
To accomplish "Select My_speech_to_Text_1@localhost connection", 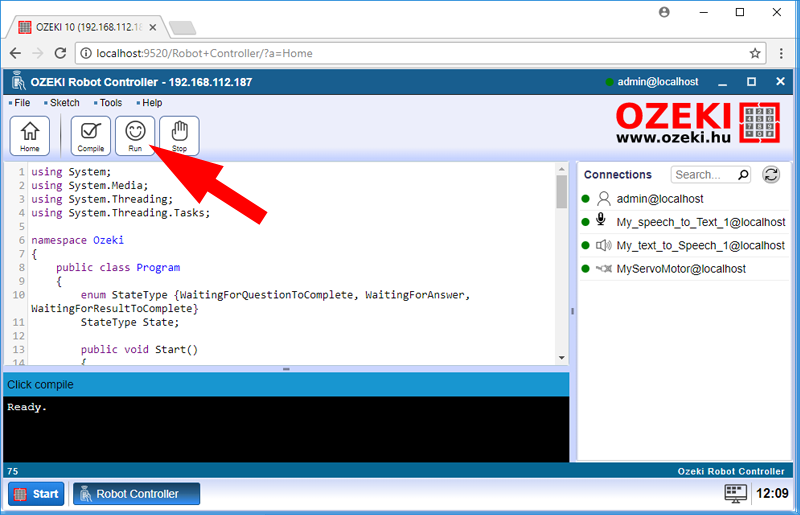I will [700, 222].
